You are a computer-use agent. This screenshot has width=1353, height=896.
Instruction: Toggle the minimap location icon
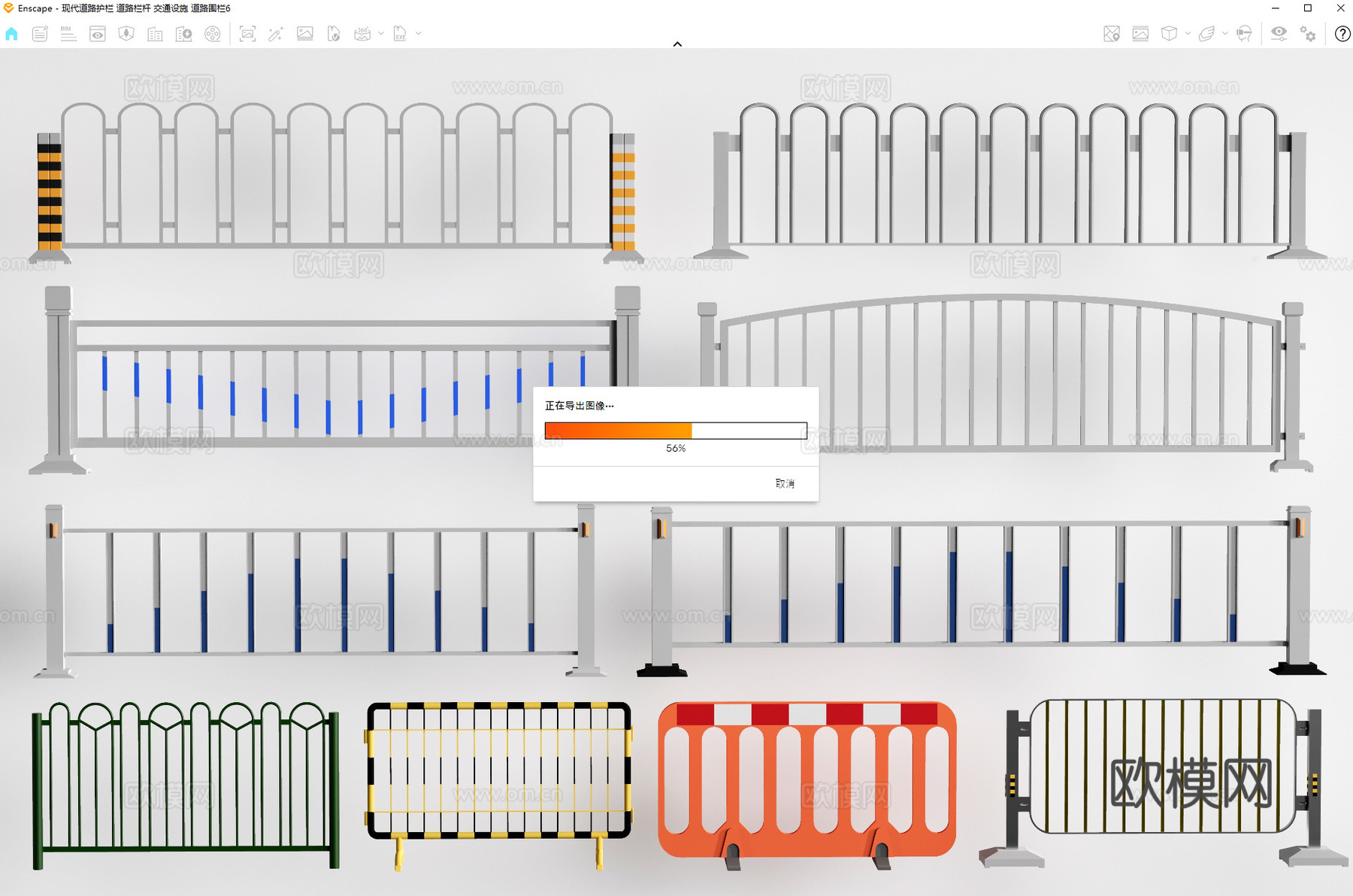coord(1112,34)
